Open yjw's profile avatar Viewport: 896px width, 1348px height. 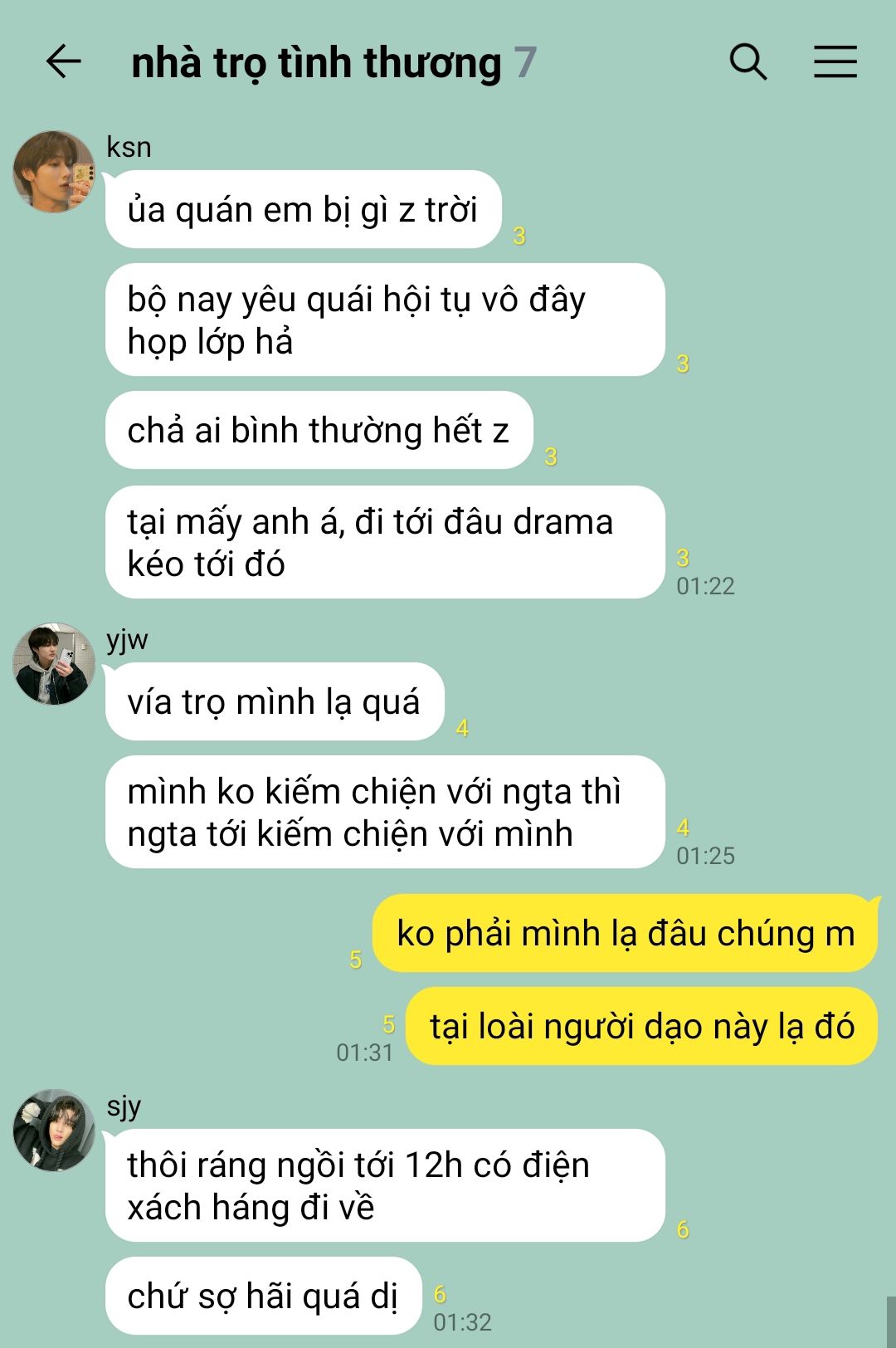coord(54,664)
